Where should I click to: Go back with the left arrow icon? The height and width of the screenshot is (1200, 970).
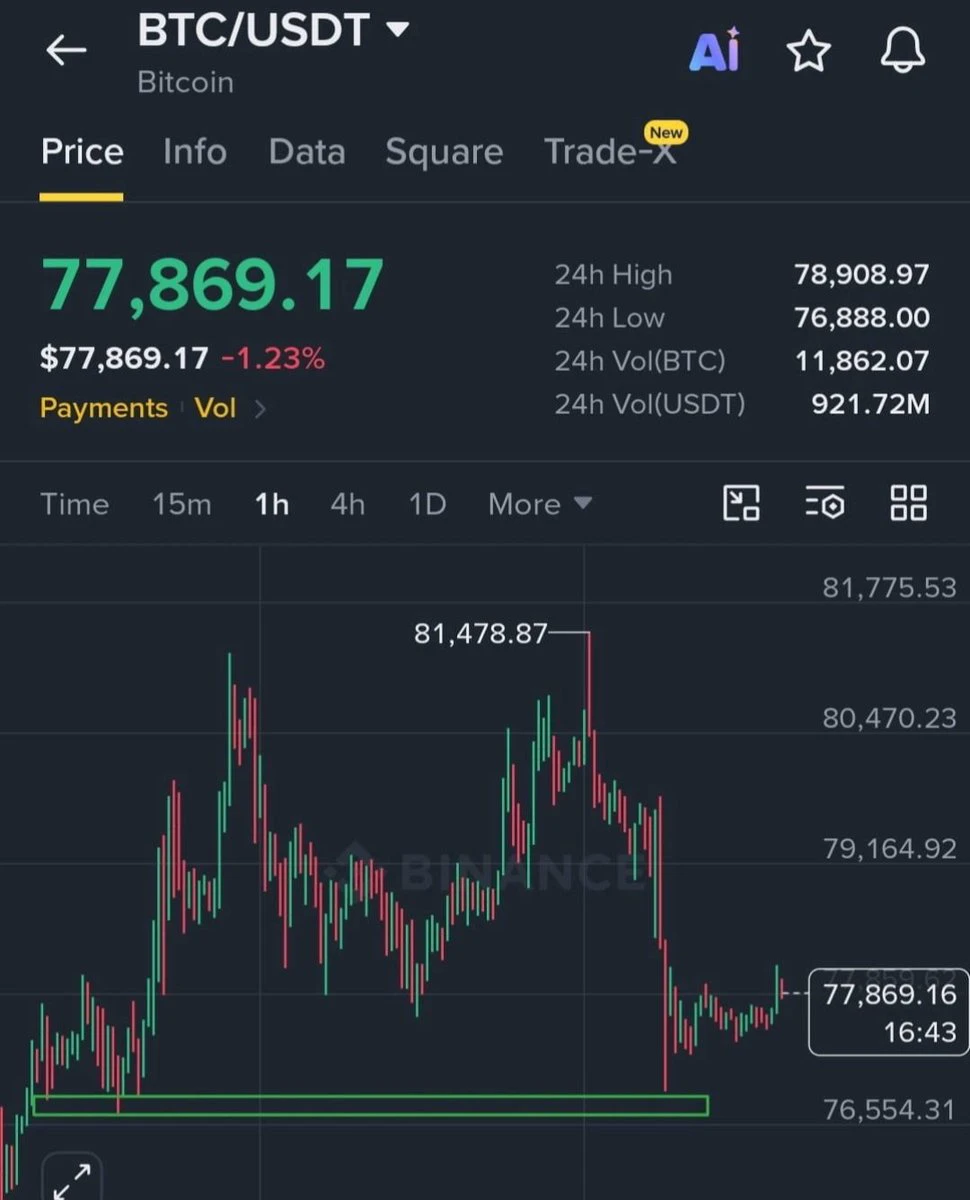(66, 50)
